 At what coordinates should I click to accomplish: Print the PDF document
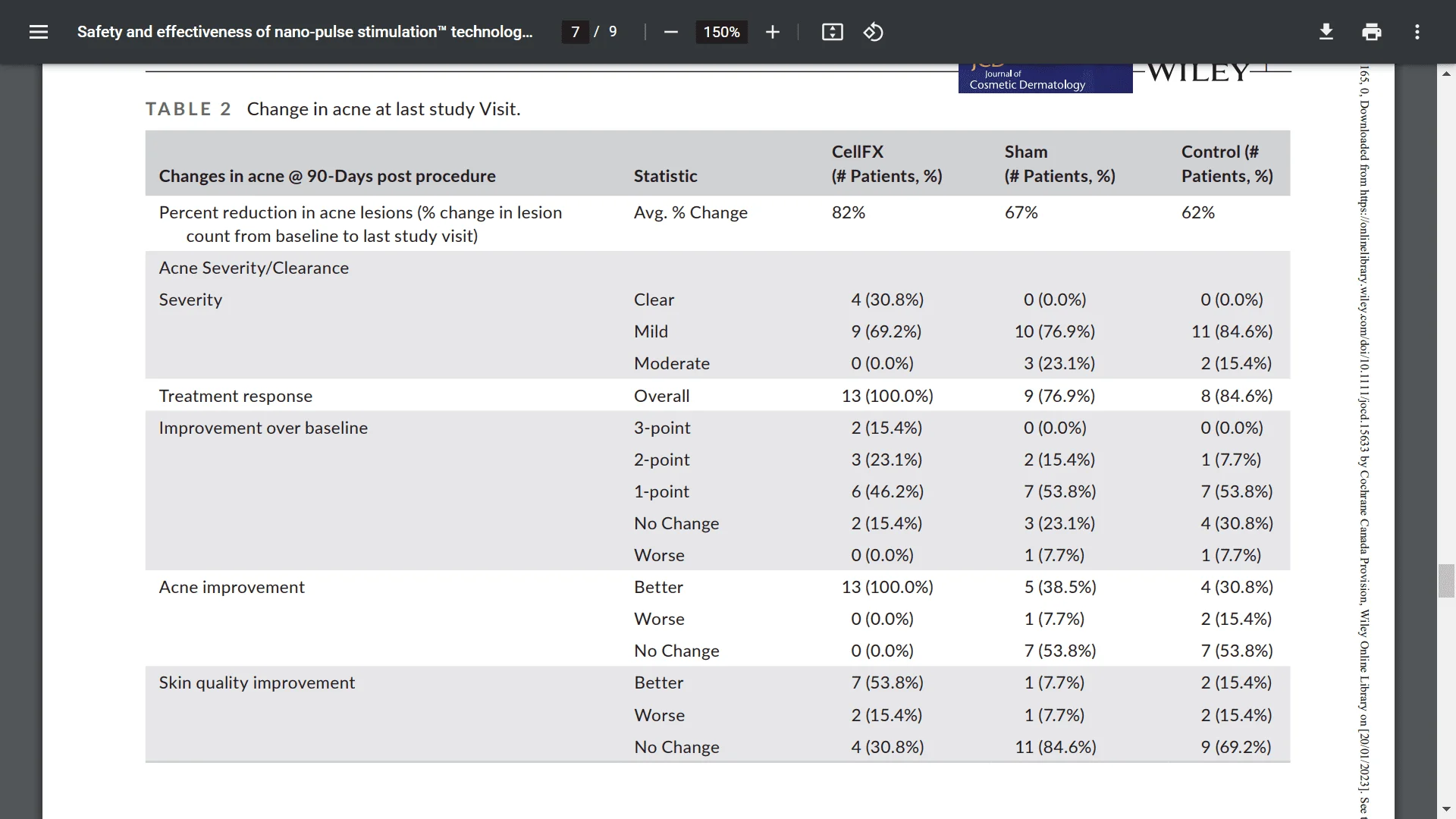(1371, 32)
